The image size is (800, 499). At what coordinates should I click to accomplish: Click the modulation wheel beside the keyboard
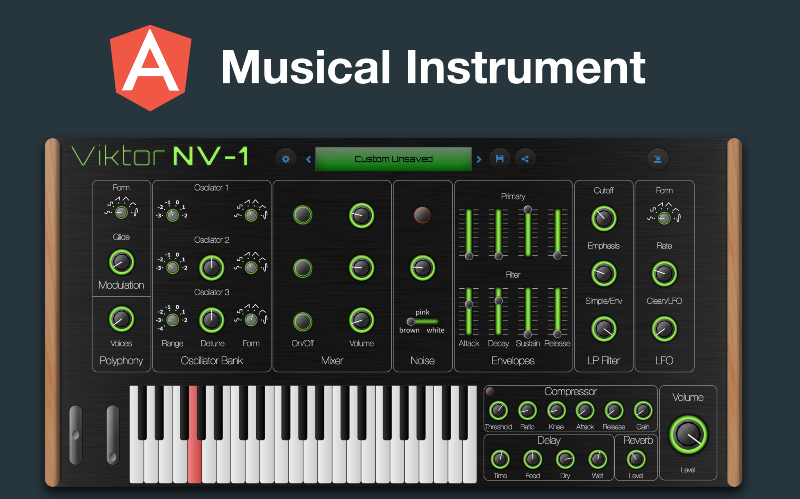[113, 435]
